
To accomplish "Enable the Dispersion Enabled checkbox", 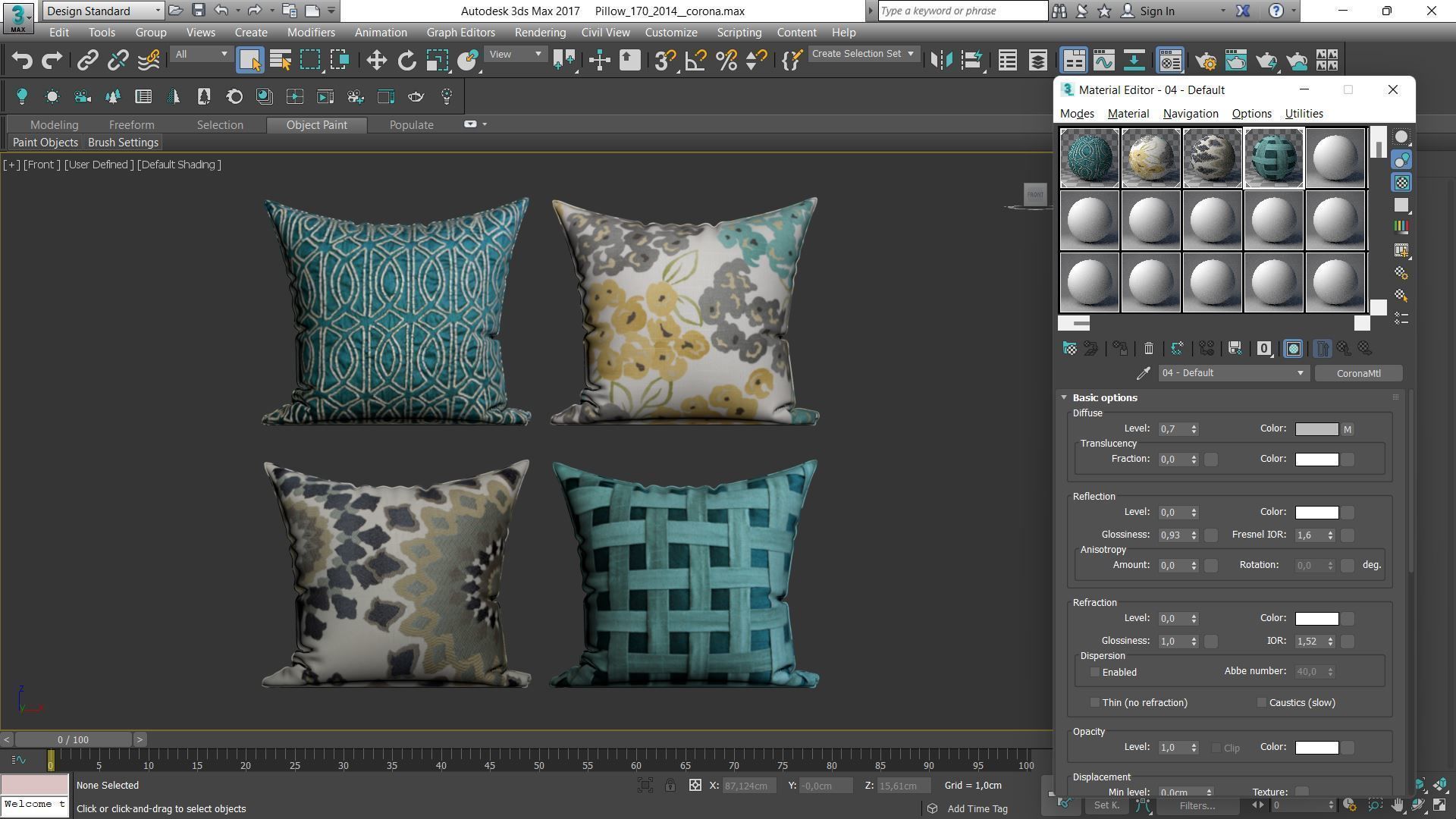I will (1094, 673).
